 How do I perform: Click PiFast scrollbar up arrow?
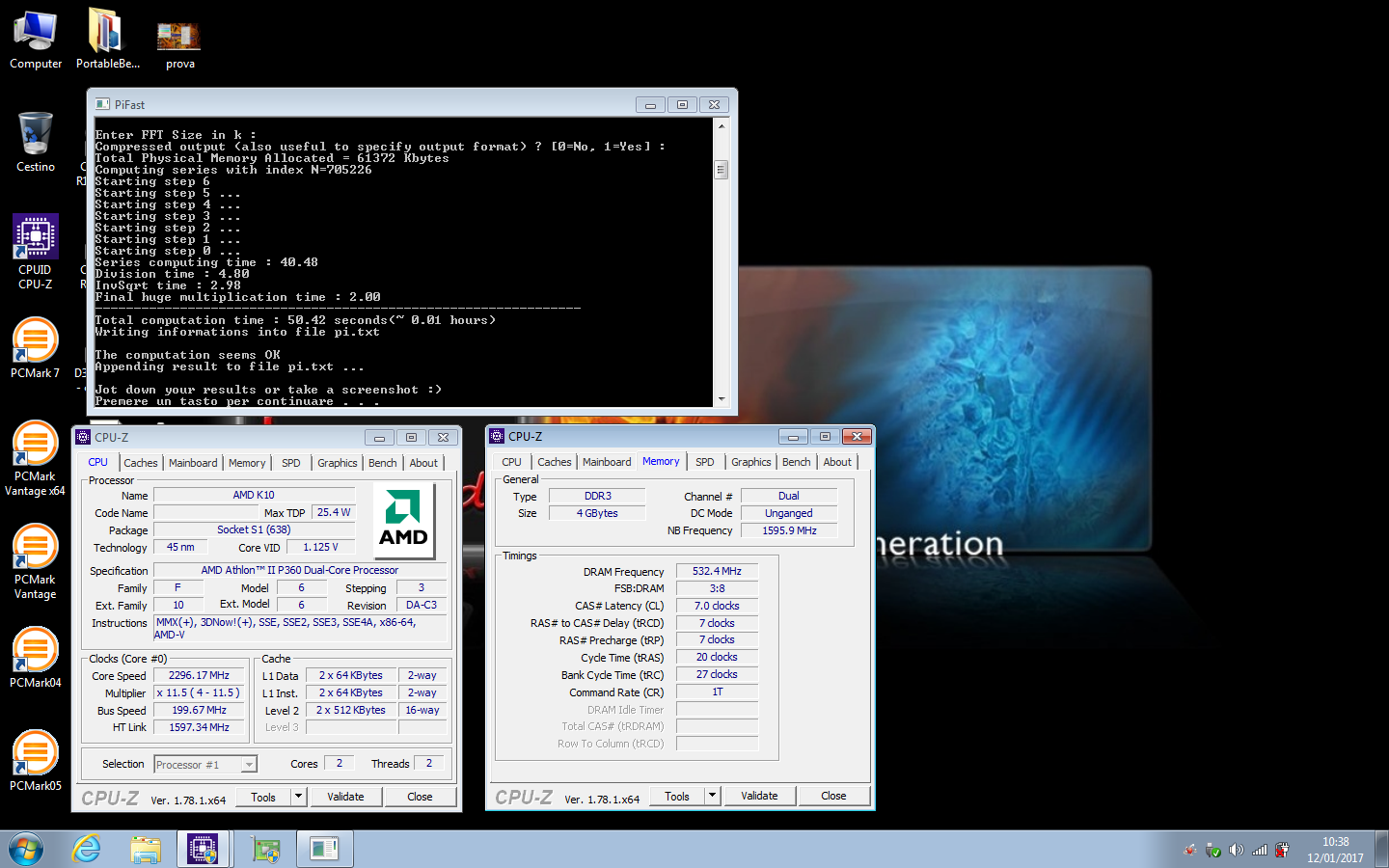[721, 125]
